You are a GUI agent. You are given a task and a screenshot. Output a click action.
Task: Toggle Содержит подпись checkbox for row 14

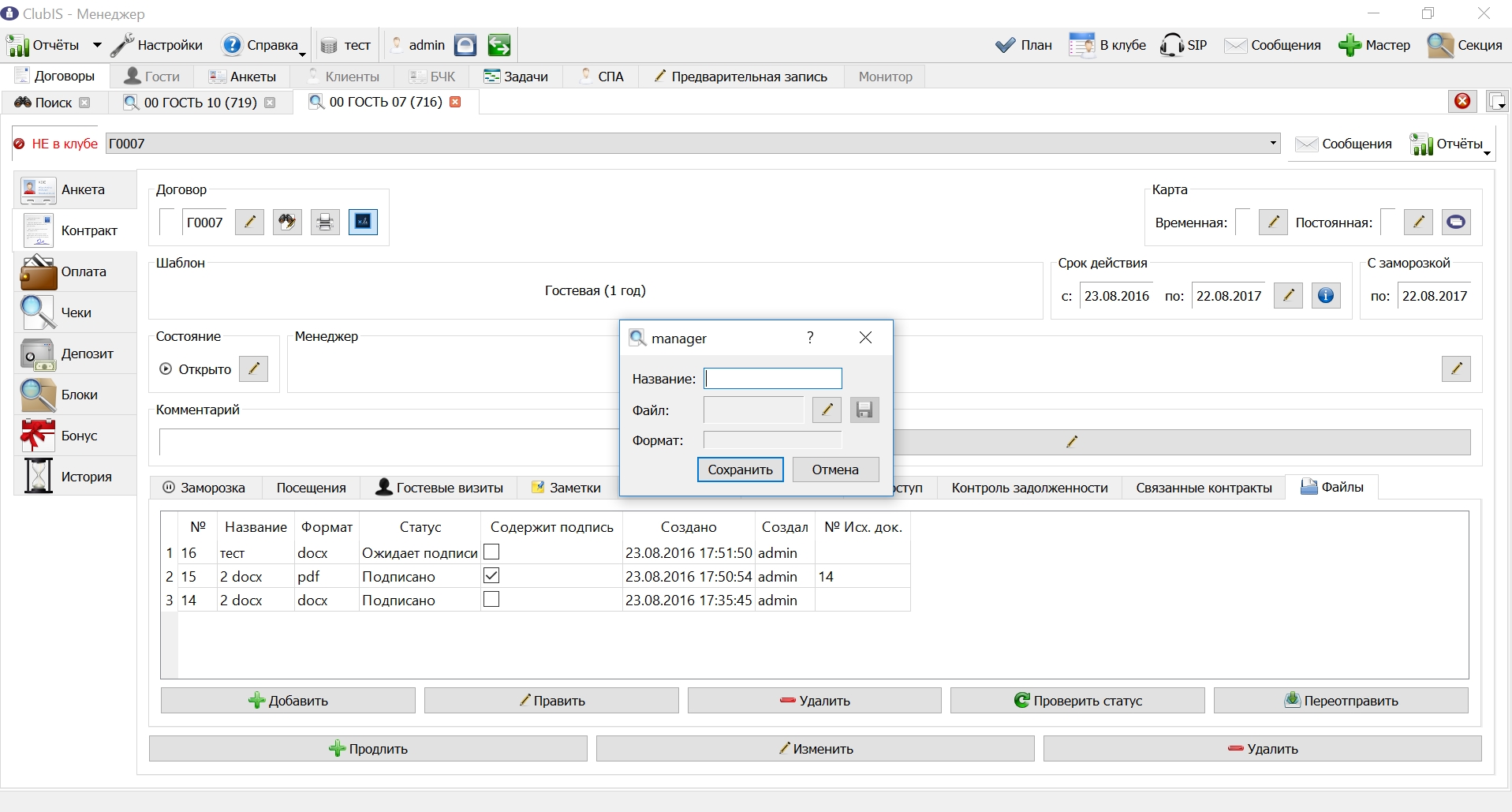(491, 599)
